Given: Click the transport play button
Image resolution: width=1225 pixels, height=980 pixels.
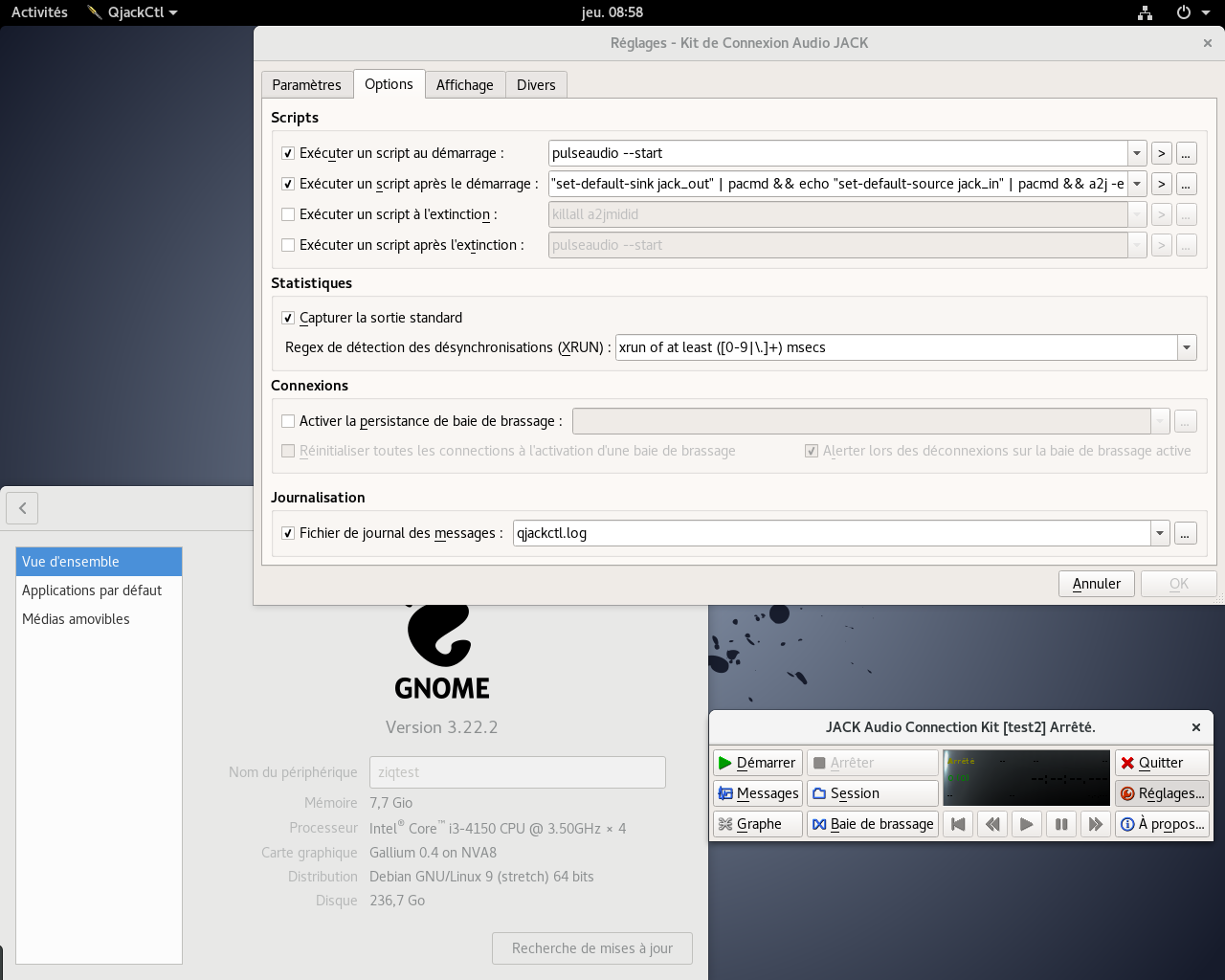Looking at the screenshot, I should pyautogui.click(x=1027, y=824).
